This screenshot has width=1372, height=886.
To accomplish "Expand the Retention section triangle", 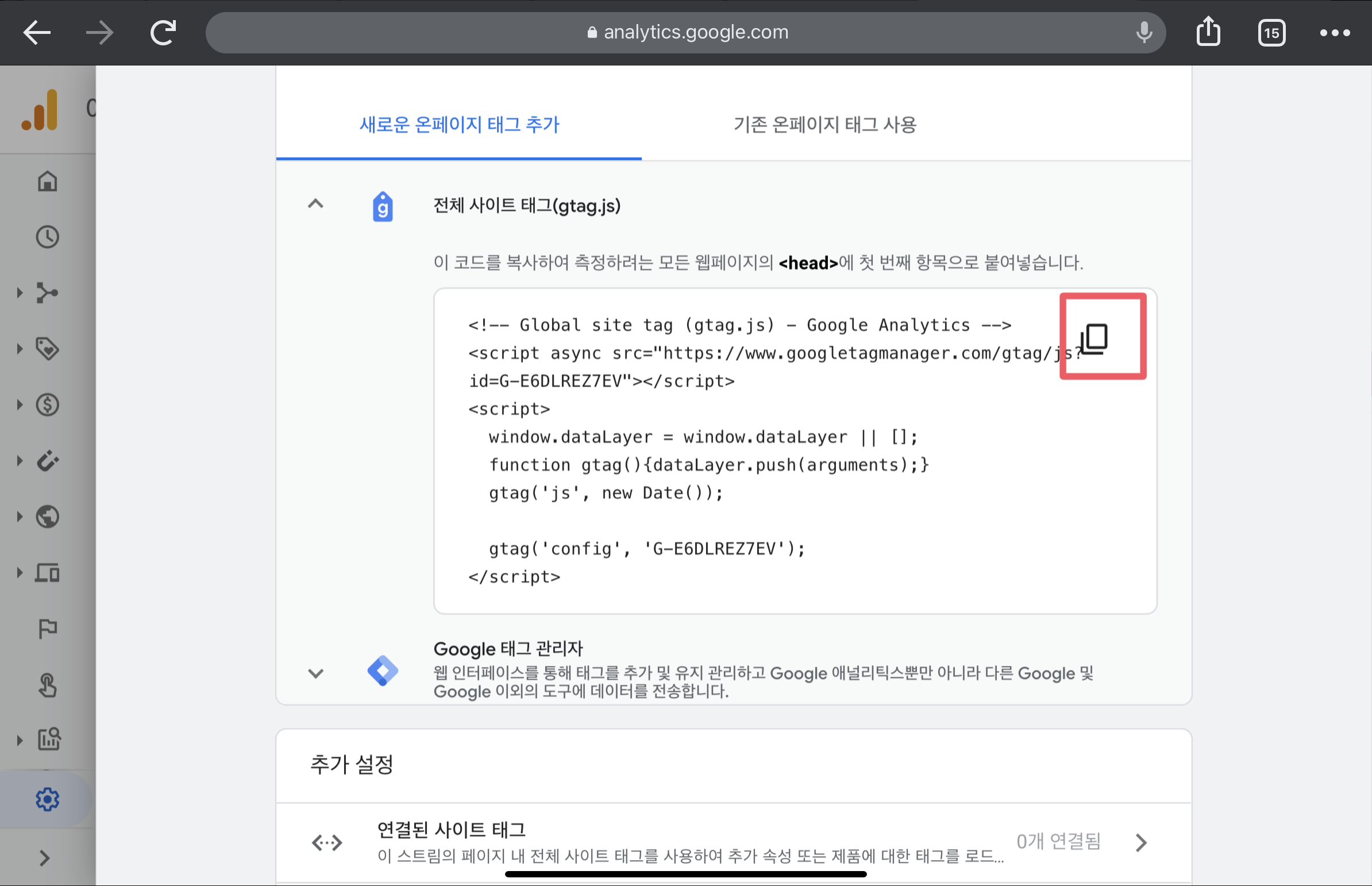I will click(20, 460).
